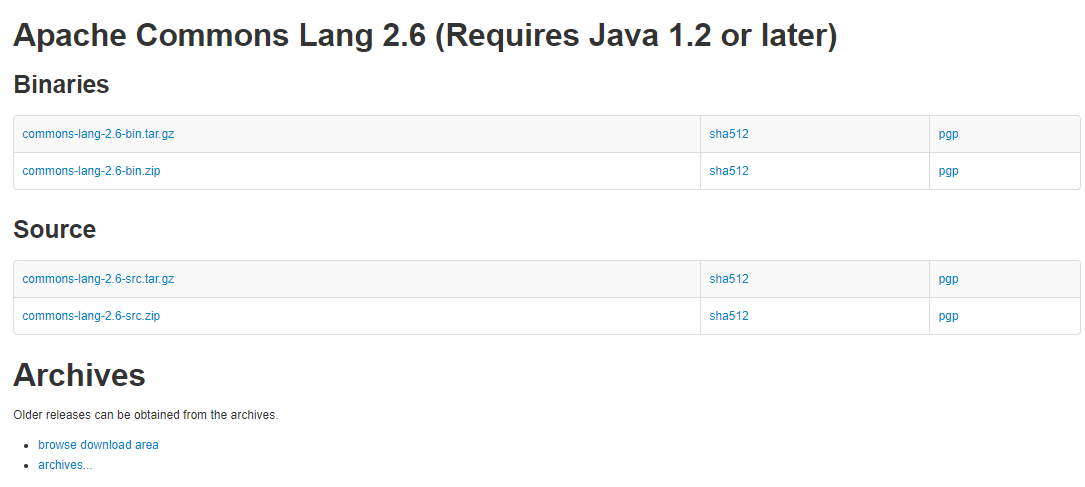Follow the 'browse download area' link
The image size is (1085, 487).
98,445
